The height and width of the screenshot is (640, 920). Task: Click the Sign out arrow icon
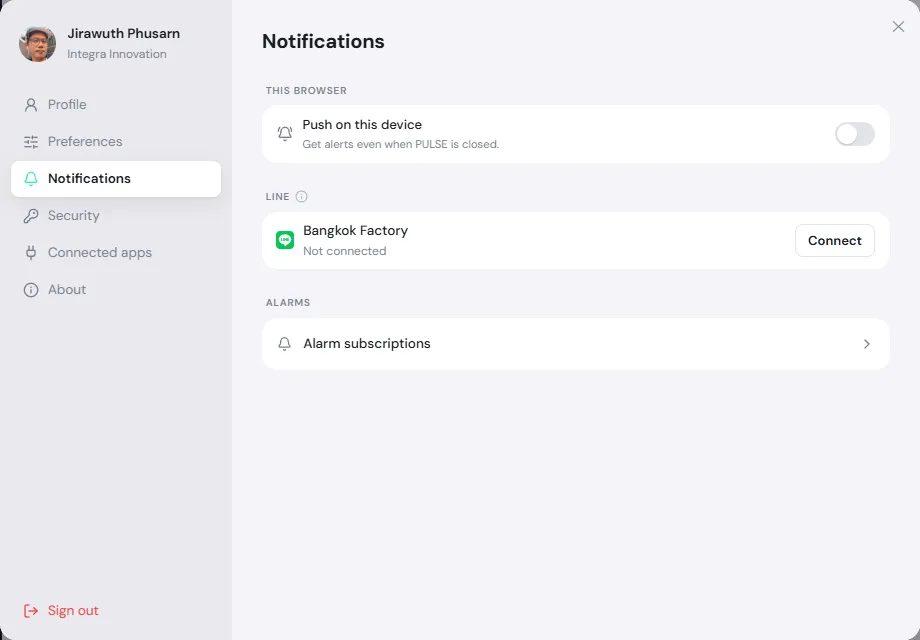click(x=31, y=611)
